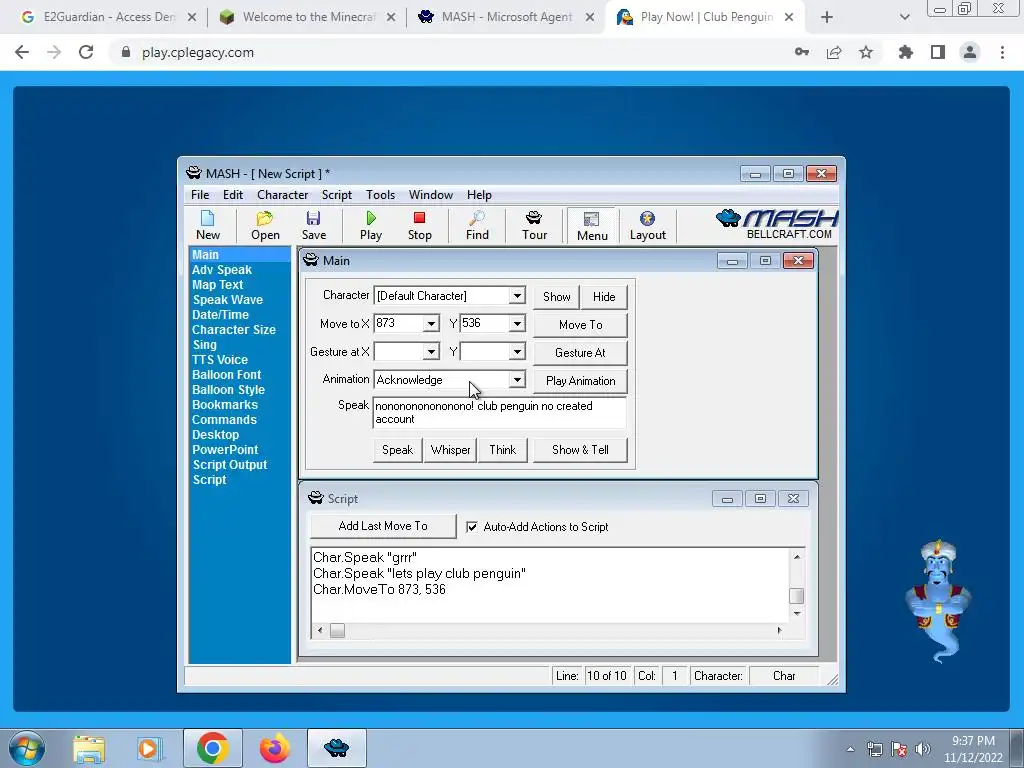
Task: Open the Layout toolbar option
Action: tap(647, 225)
